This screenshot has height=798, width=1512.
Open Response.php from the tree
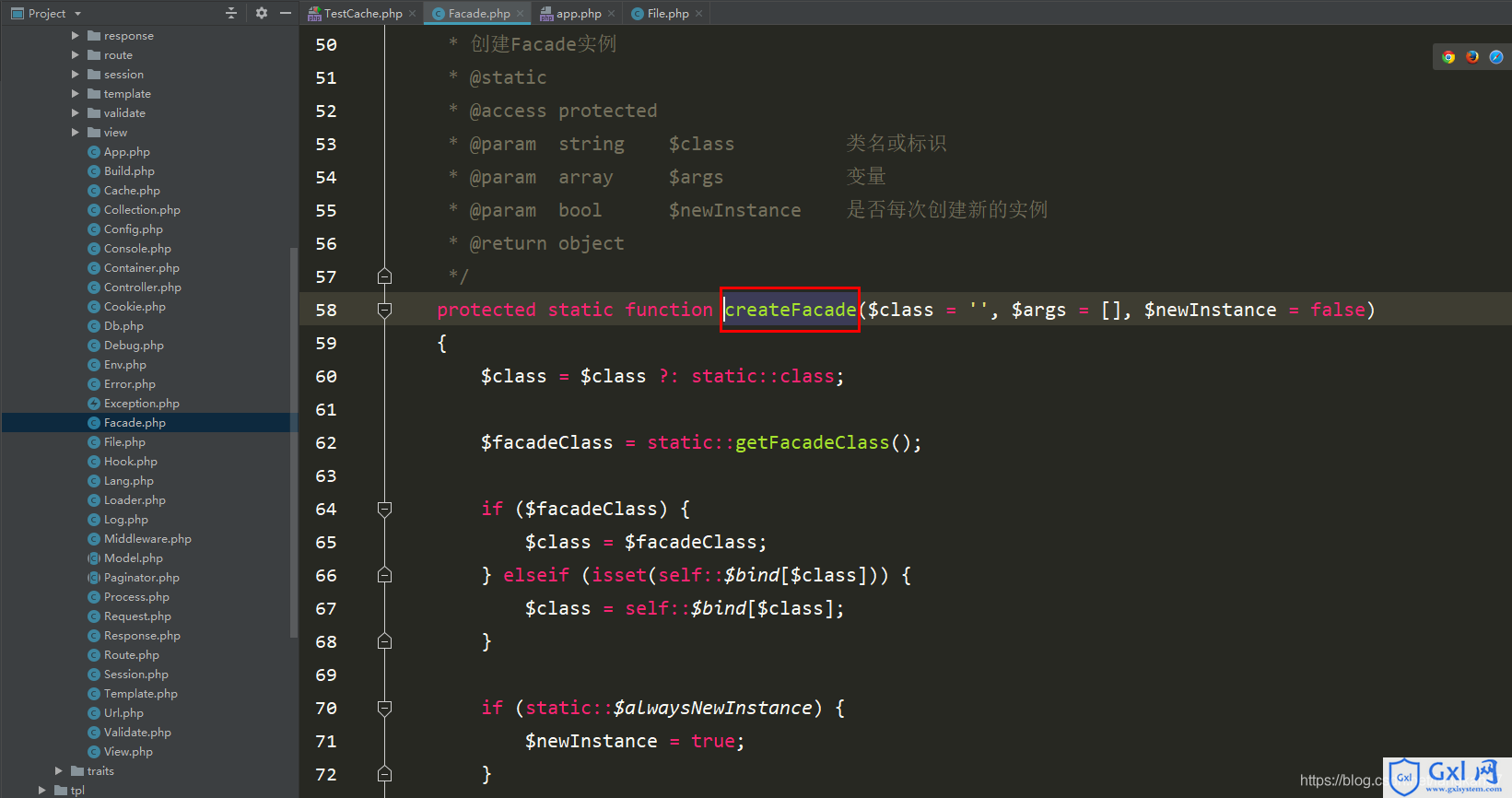point(142,636)
